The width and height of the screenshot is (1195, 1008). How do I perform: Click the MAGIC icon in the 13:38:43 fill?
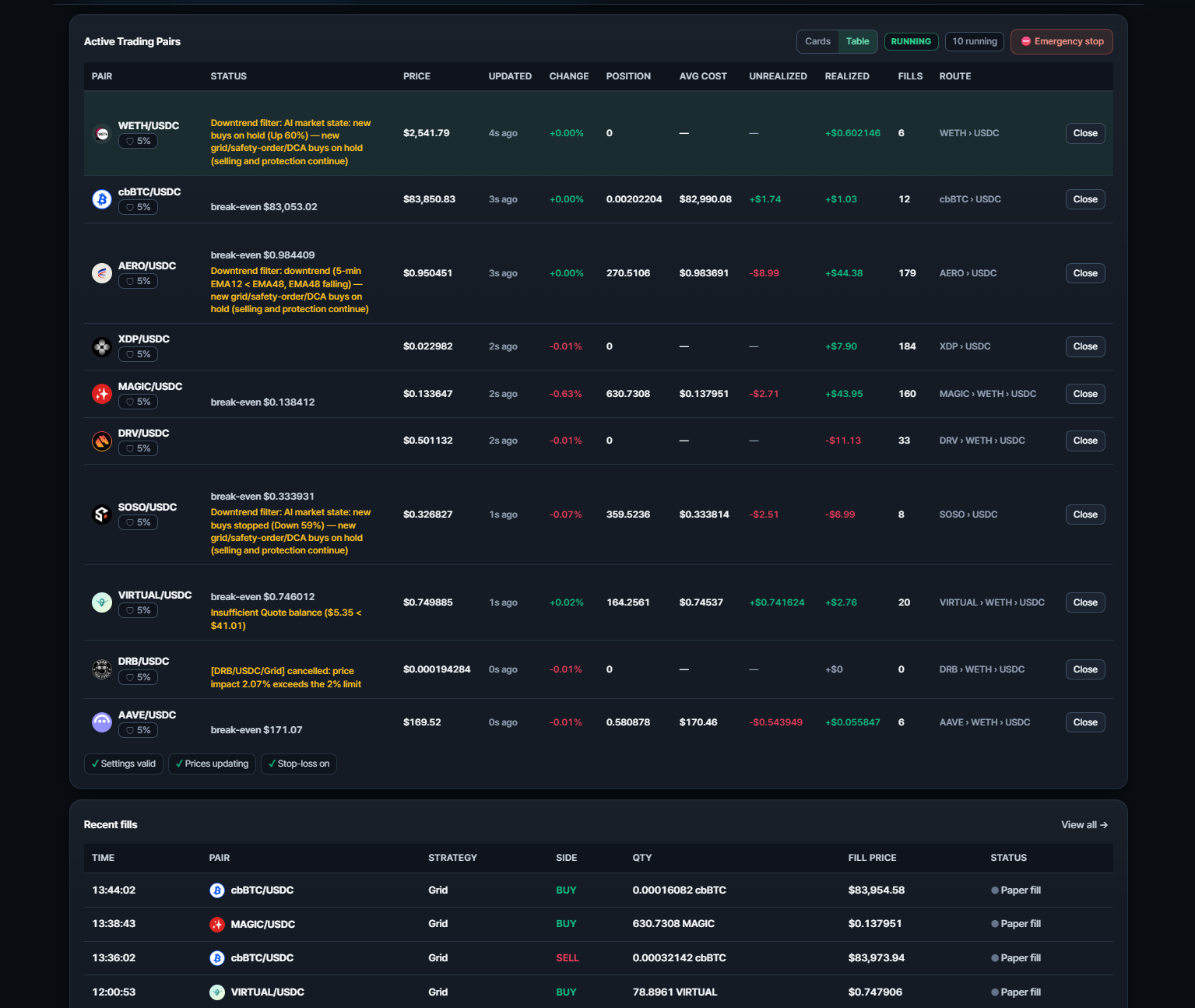(x=217, y=924)
